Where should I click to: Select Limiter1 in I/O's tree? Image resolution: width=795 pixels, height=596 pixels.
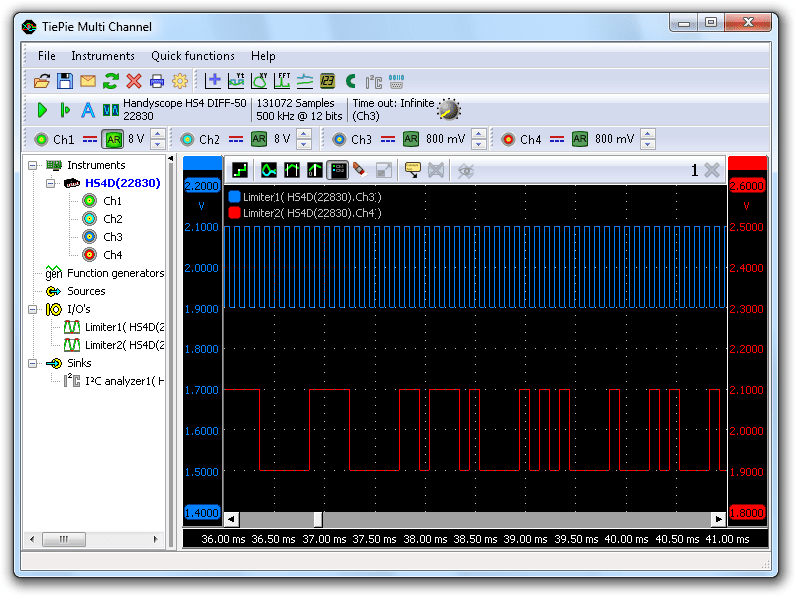click(x=124, y=327)
